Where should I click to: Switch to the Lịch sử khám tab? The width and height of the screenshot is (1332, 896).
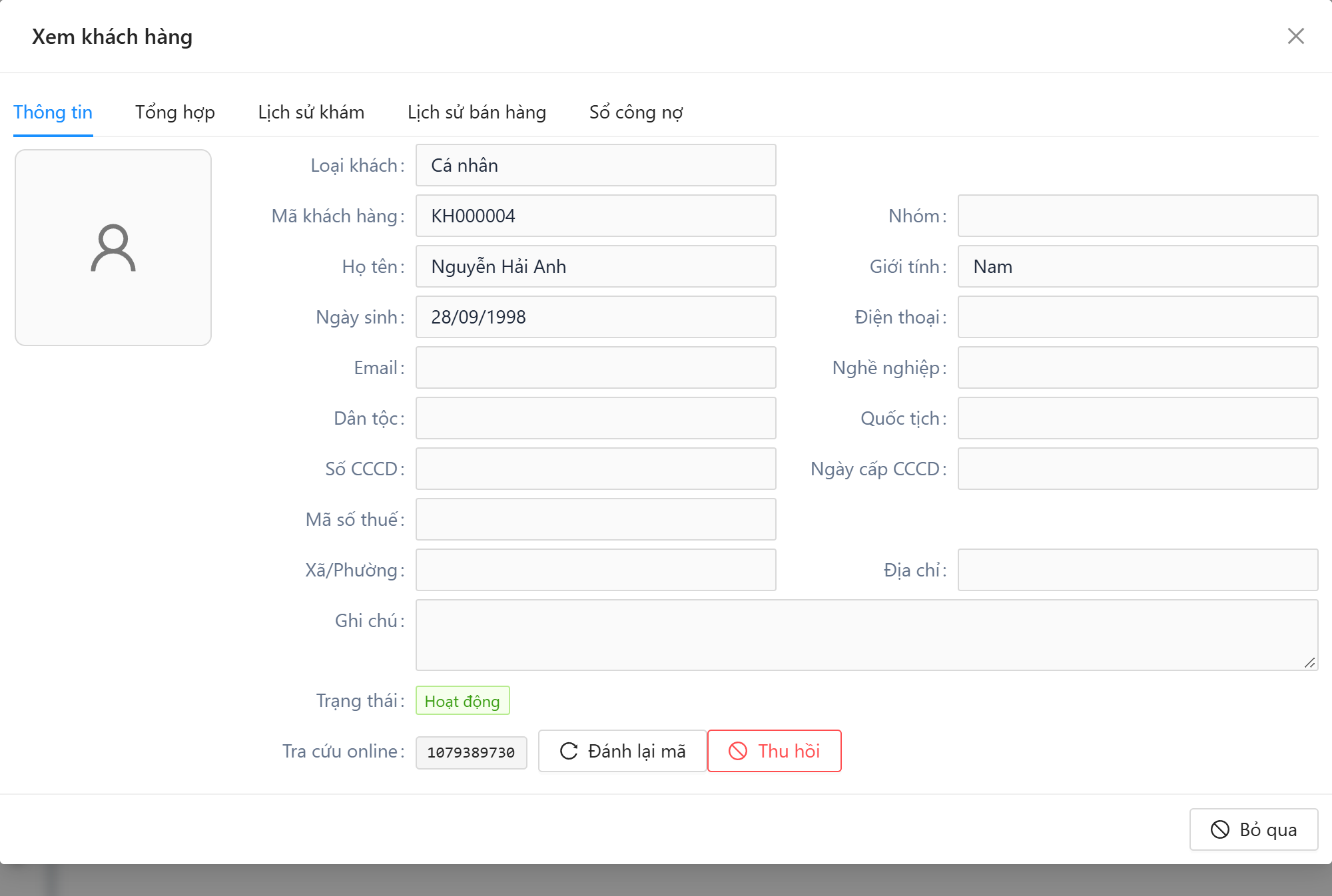click(311, 112)
